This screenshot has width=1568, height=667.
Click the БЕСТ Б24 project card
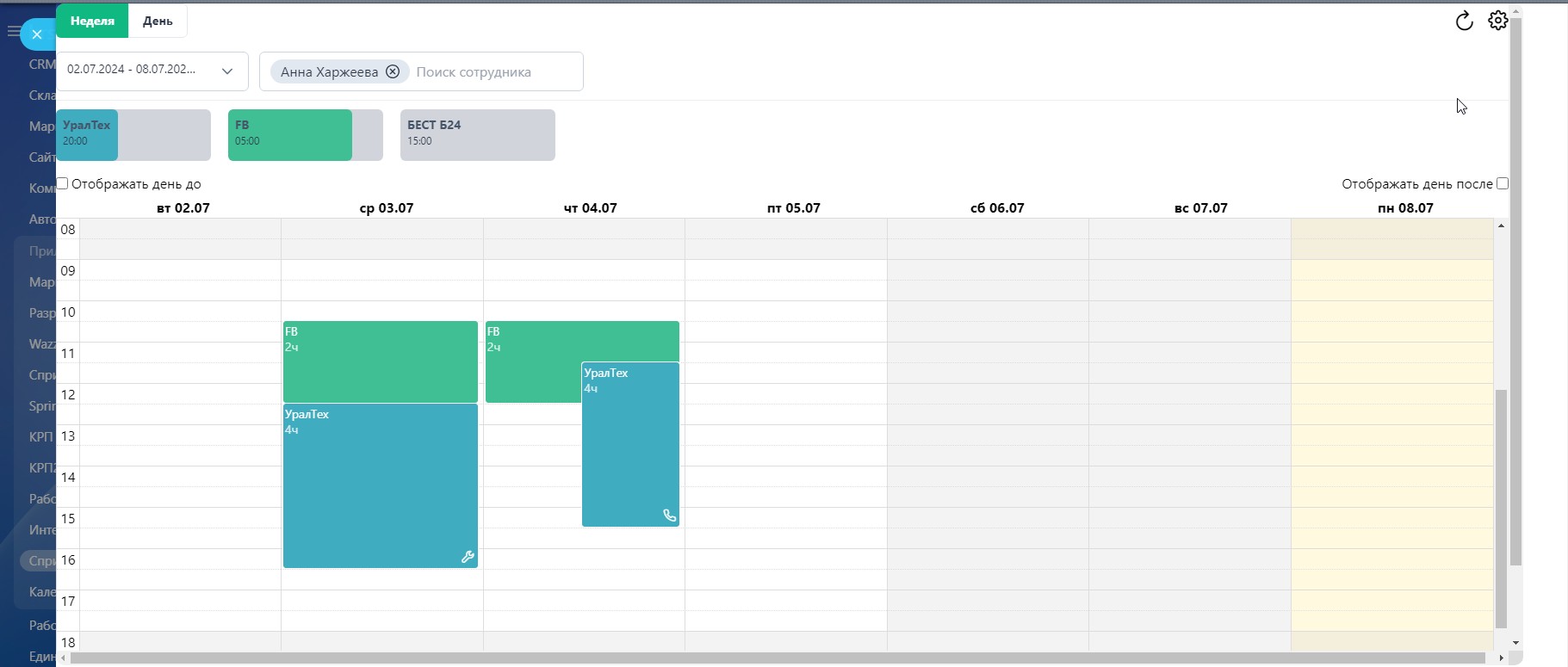pyautogui.click(x=477, y=134)
